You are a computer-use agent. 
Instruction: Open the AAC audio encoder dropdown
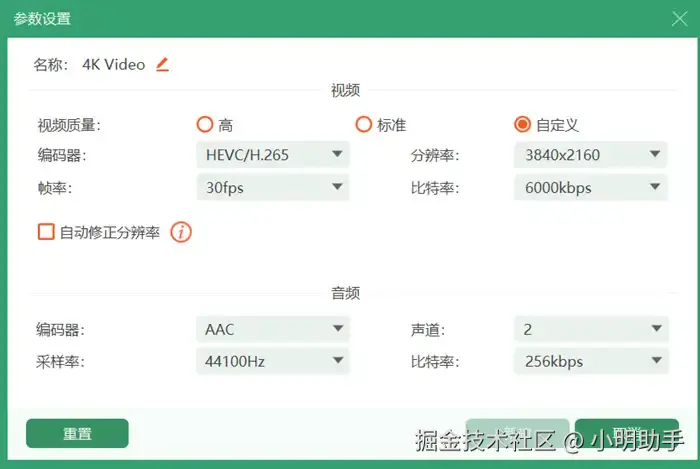[273, 329]
